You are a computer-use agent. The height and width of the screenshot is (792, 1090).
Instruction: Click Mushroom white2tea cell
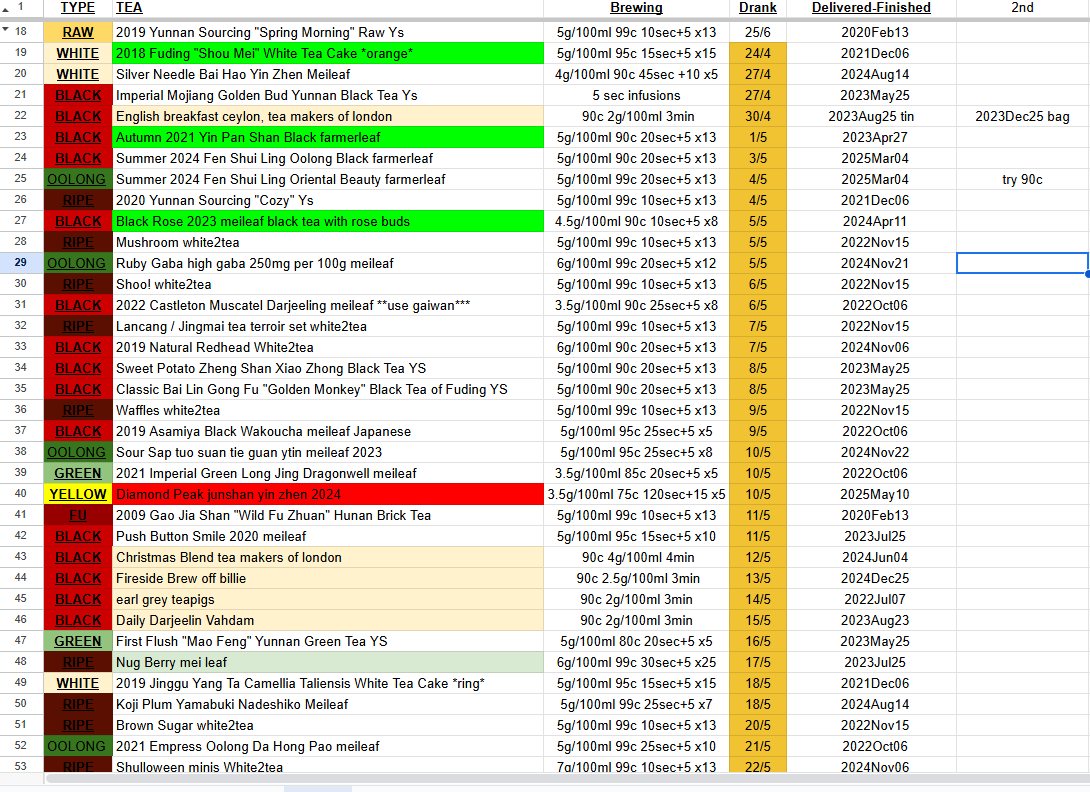(328, 242)
